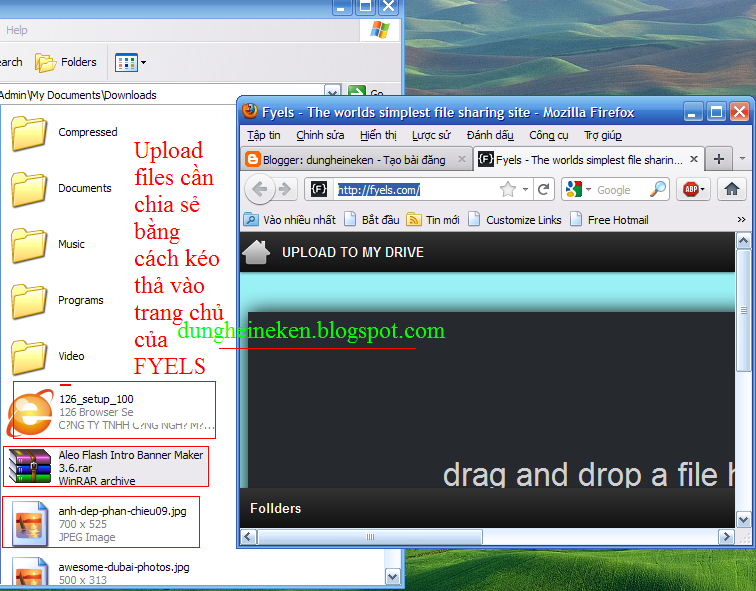Select the Programs folder icon
Screen dimensions: 756x591
pos(29,300)
